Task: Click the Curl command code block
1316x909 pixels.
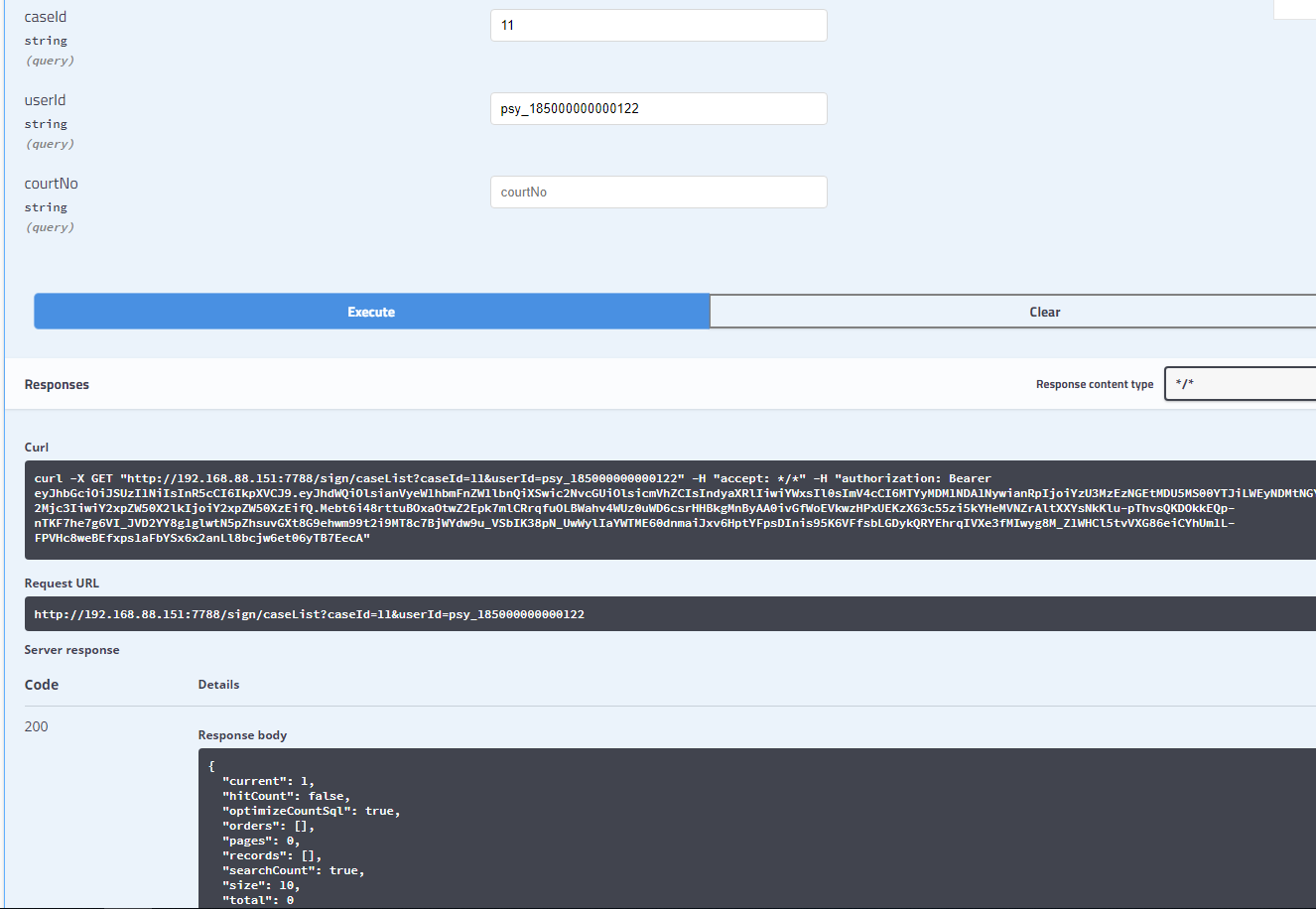Action: 670,509
